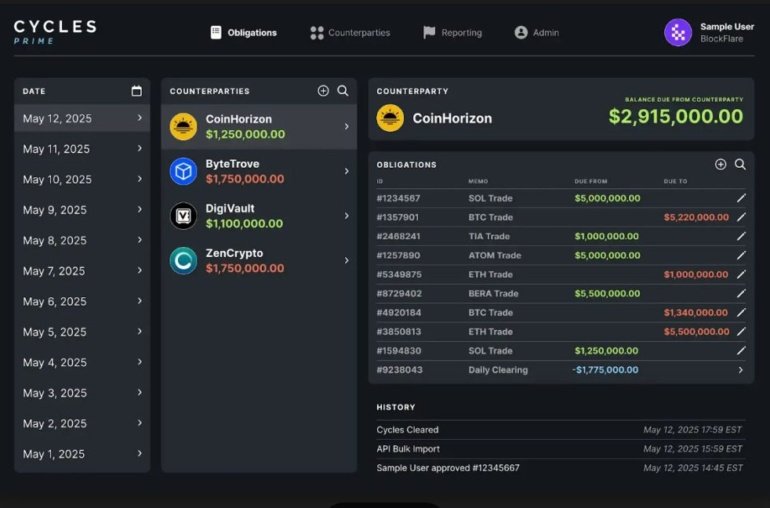The height and width of the screenshot is (508, 770).
Task: Expand DigiVault row chevron
Action: (x=346, y=216)
